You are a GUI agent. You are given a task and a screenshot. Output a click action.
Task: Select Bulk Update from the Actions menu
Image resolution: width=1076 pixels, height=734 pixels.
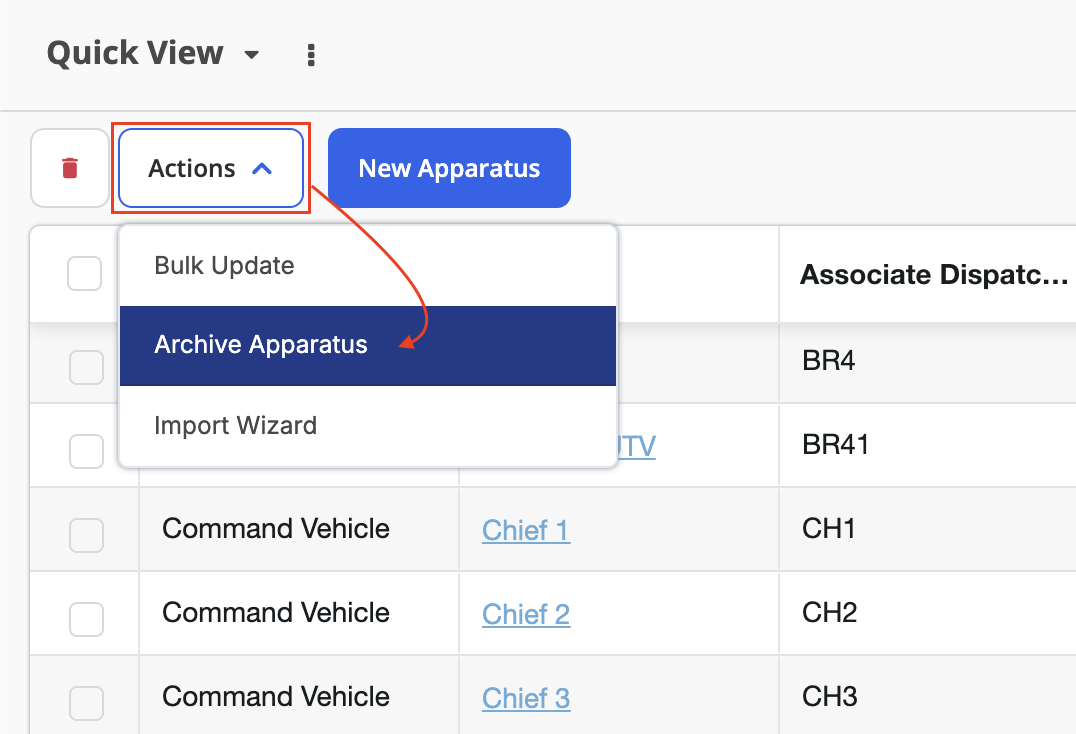tap(368, 265)
